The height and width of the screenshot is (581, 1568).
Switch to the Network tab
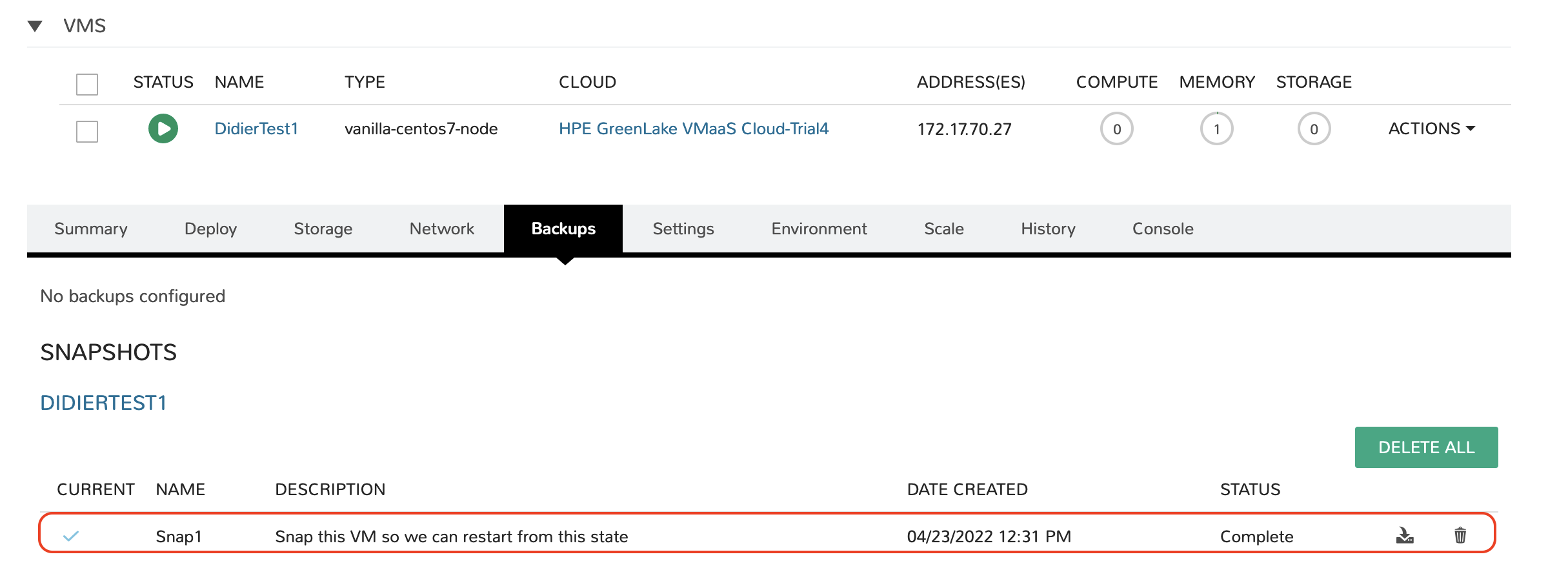(441, 229)
